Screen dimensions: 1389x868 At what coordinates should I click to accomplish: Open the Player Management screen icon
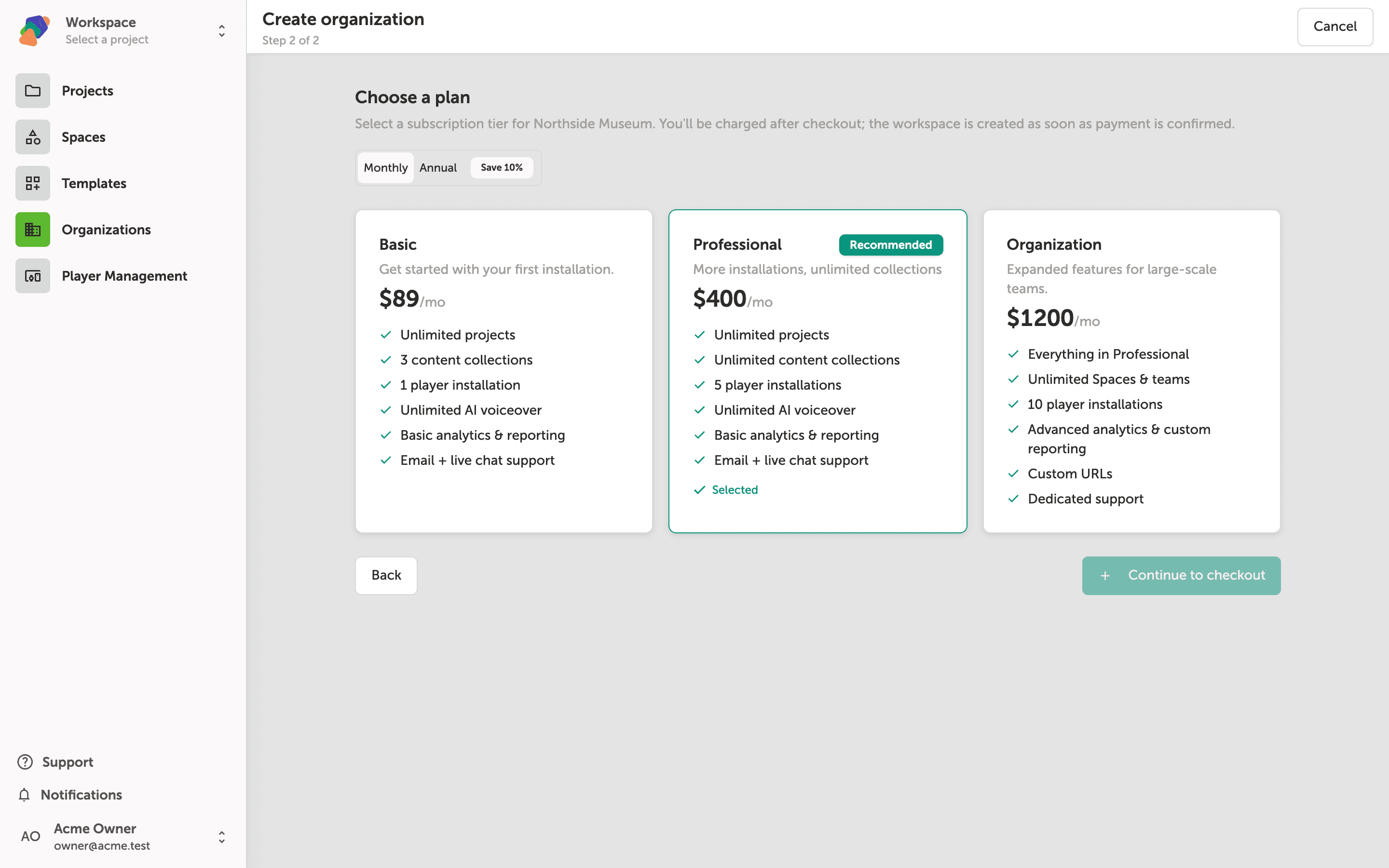pos(33,276)
